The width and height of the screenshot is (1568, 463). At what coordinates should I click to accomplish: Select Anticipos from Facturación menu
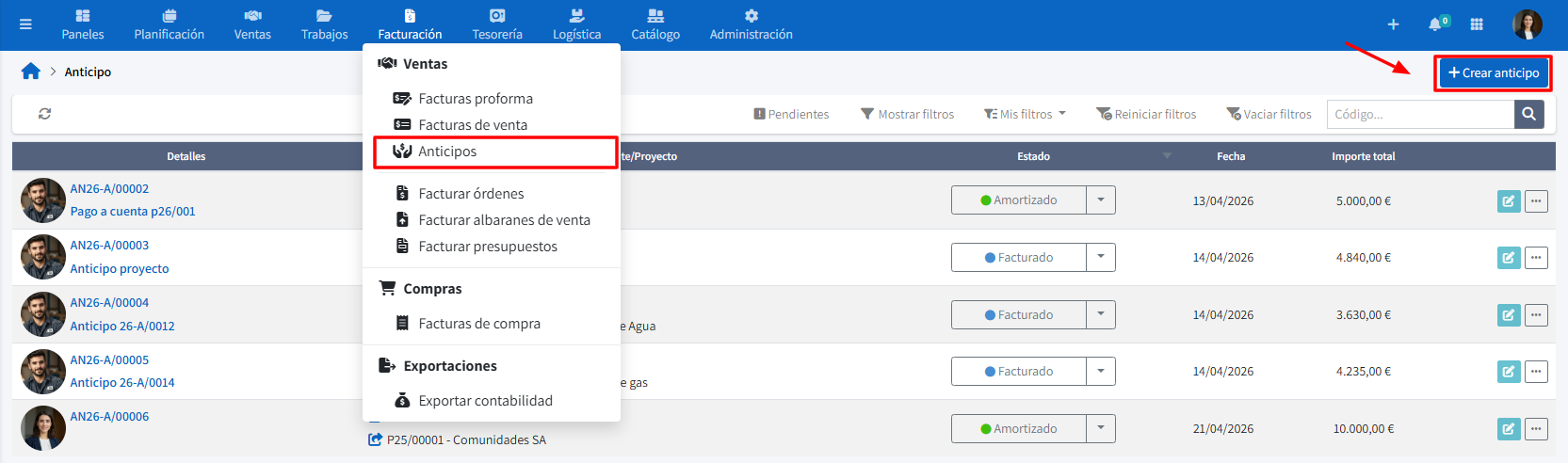(447, 152)
